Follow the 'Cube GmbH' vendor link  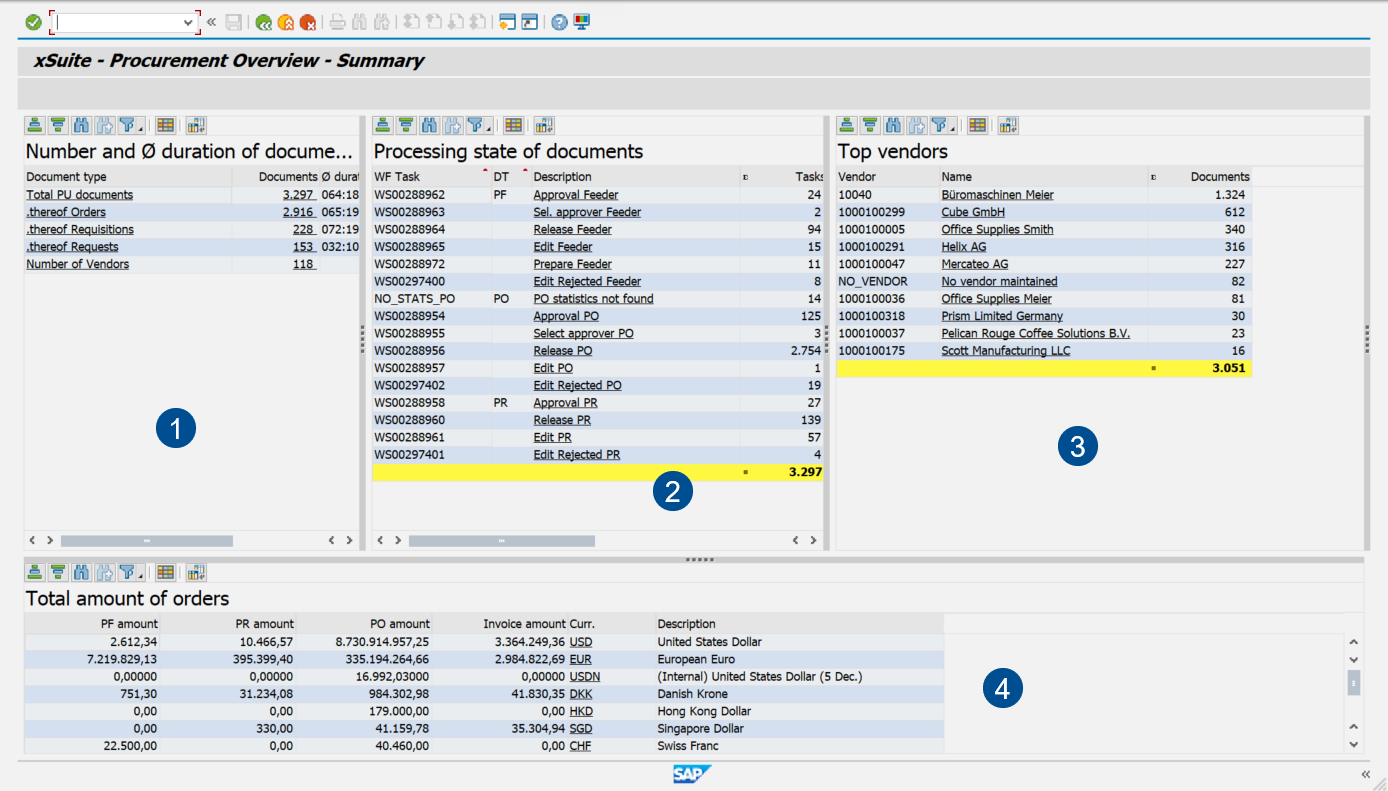pos(972,211)
